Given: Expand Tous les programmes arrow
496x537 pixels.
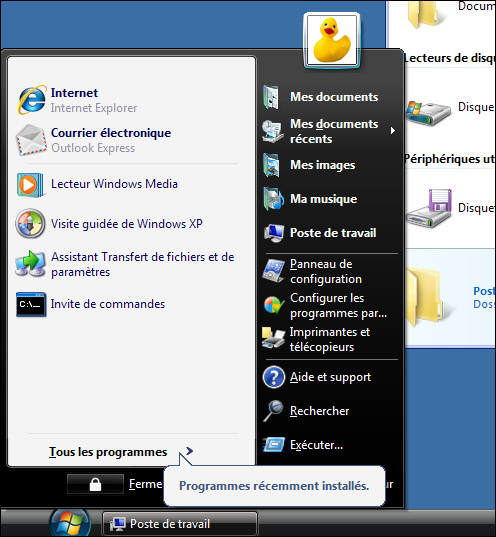Looking at the screenshot, I should click(x=189, y=451).
